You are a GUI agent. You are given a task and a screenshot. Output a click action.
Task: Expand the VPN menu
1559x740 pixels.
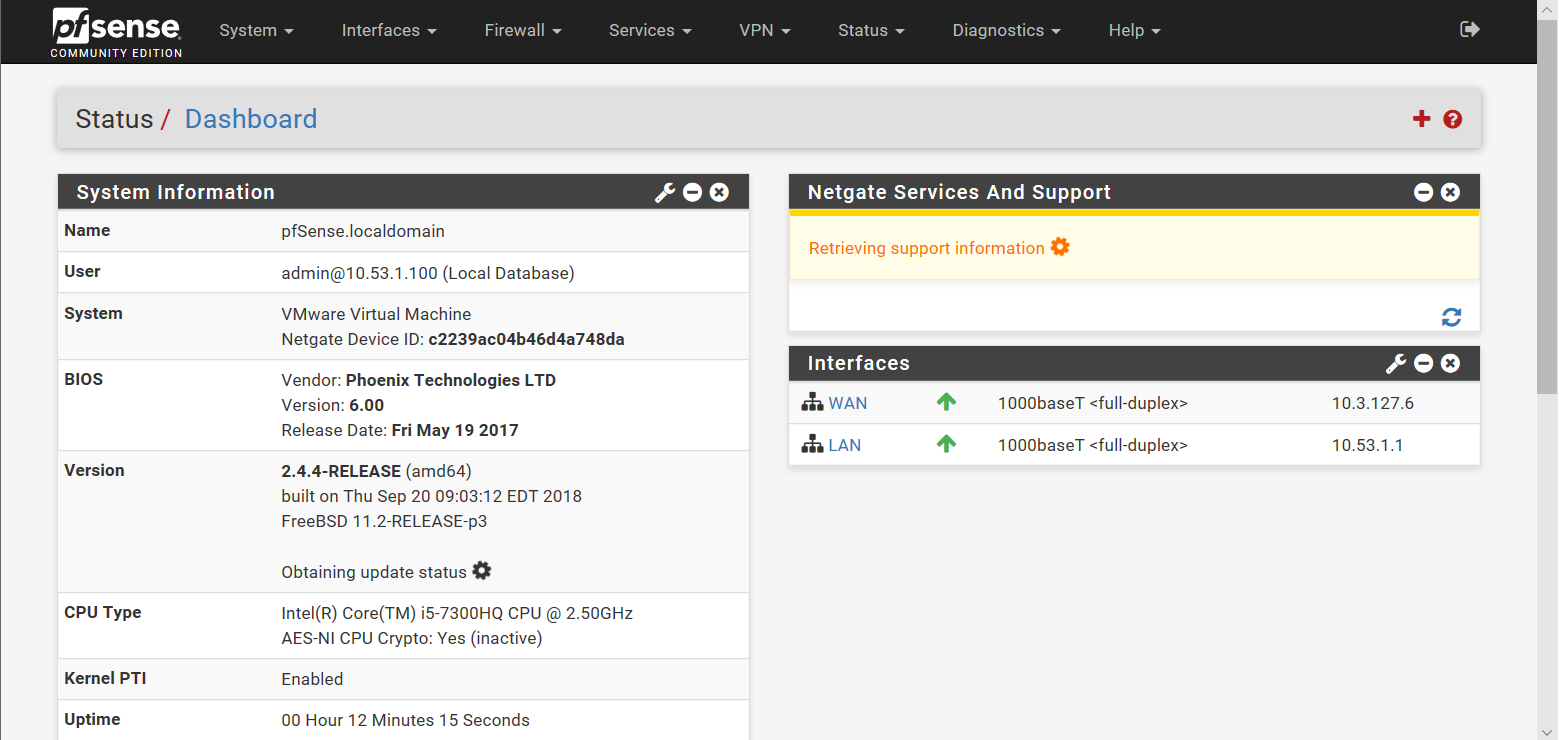764,30
